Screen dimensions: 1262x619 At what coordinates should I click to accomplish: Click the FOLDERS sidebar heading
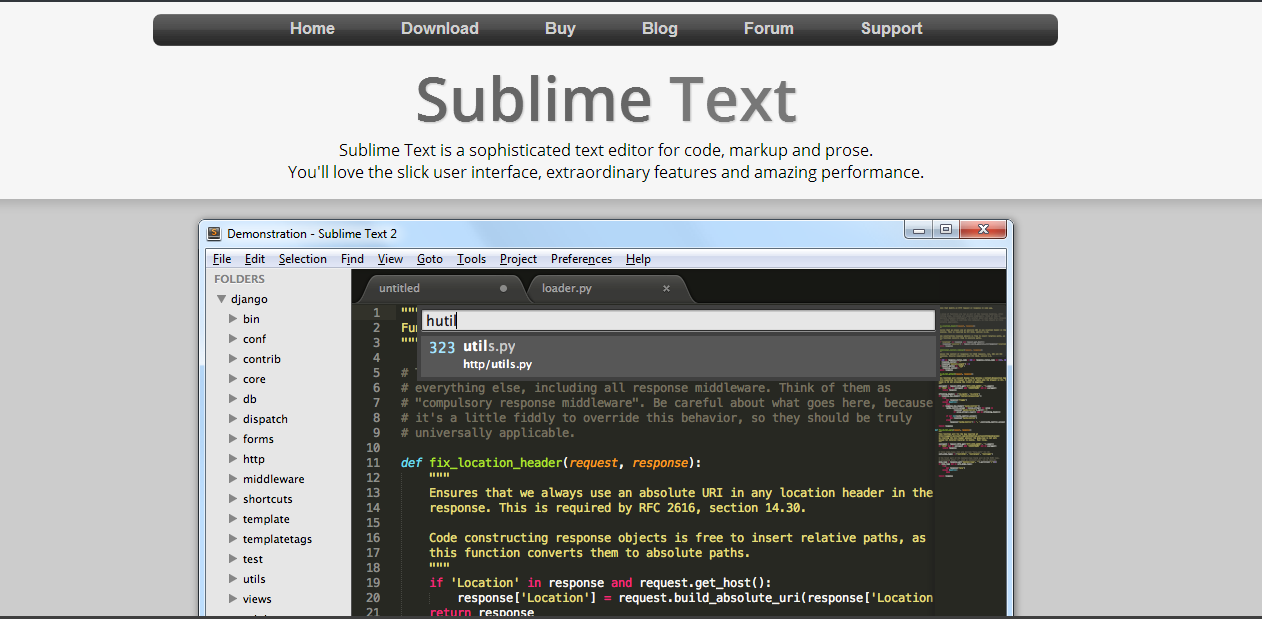[240, 279]
